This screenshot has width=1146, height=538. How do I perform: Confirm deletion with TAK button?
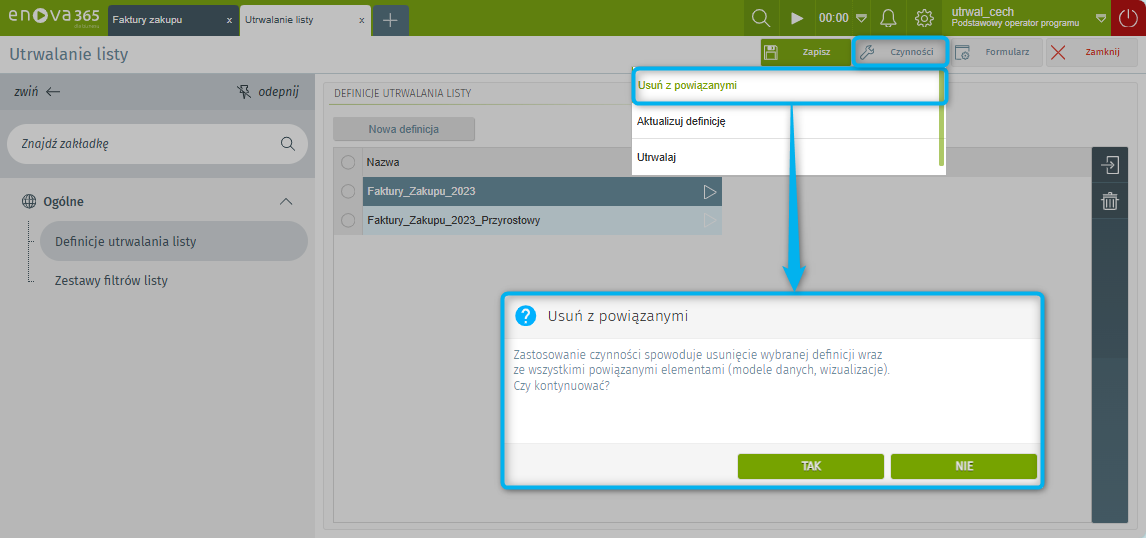(810, 466)
